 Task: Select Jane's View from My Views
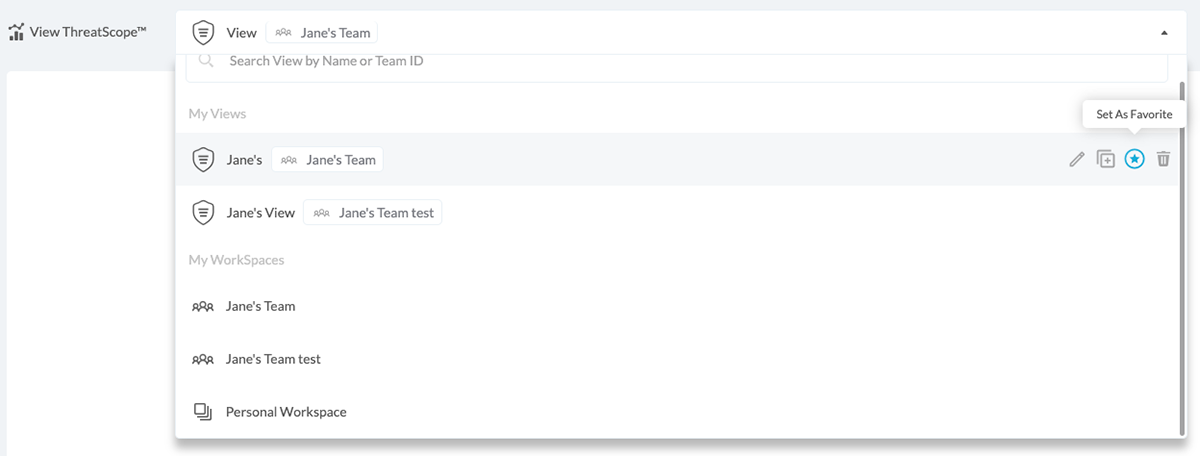pos(261,213)
